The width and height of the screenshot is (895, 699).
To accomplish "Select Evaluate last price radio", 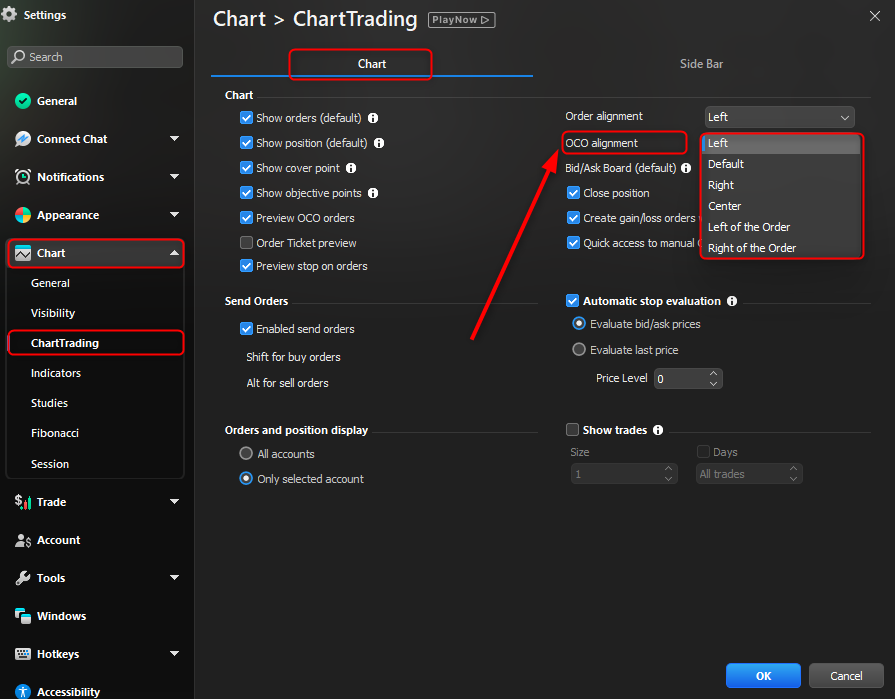I will click(579, 349).
